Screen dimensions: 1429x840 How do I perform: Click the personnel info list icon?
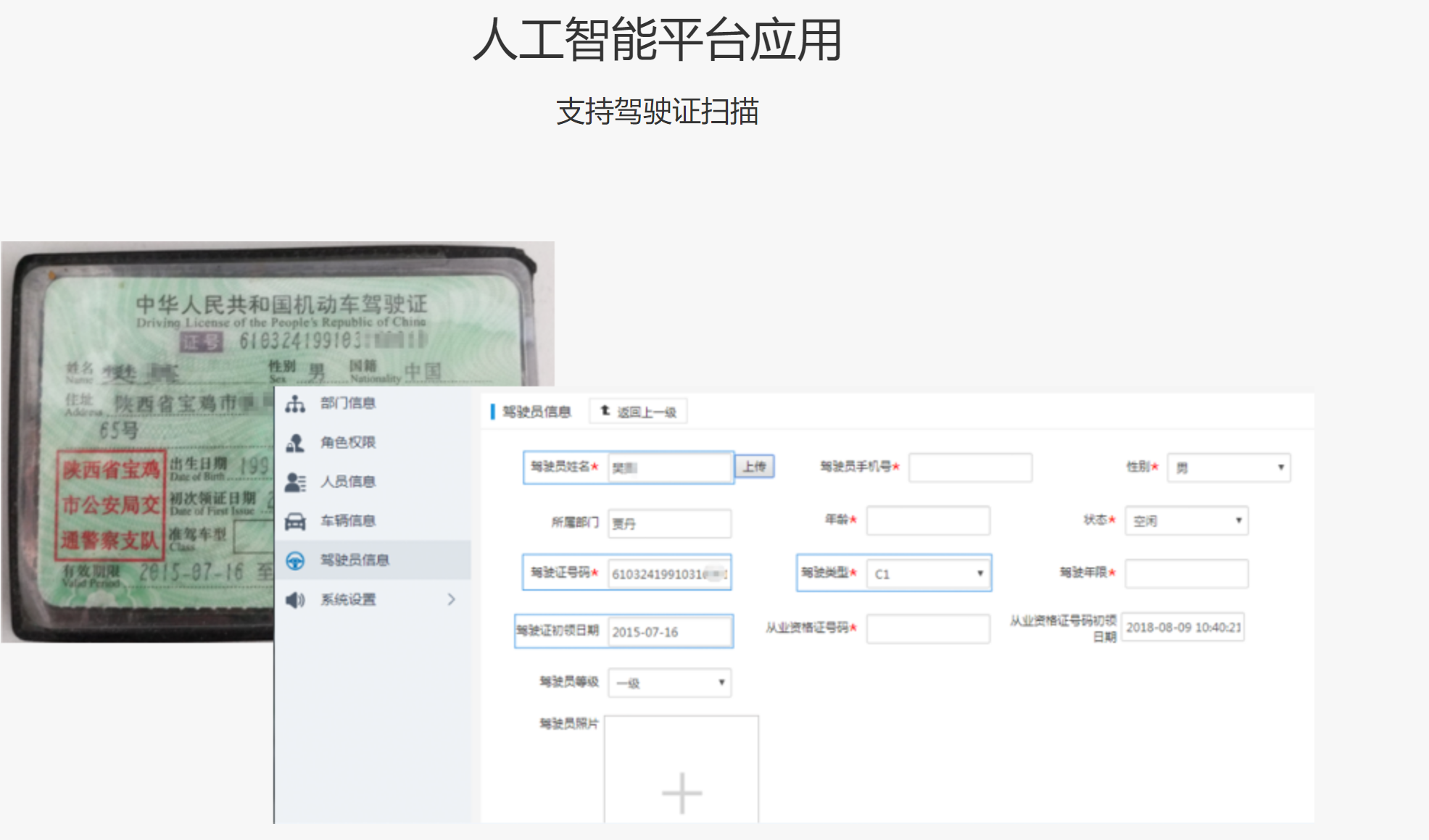click(295, 482)
